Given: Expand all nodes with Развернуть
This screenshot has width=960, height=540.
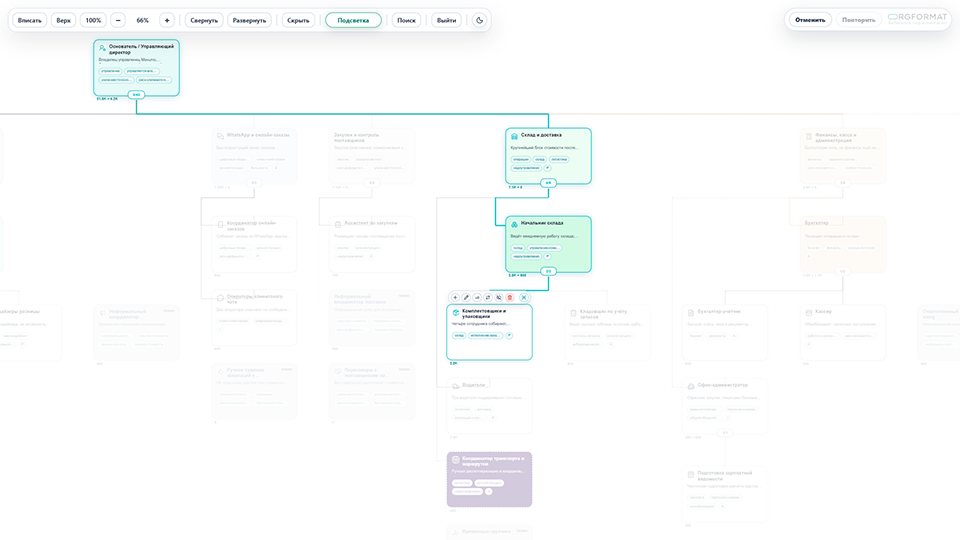Looking at the screenshot, I should coord(249,20).
